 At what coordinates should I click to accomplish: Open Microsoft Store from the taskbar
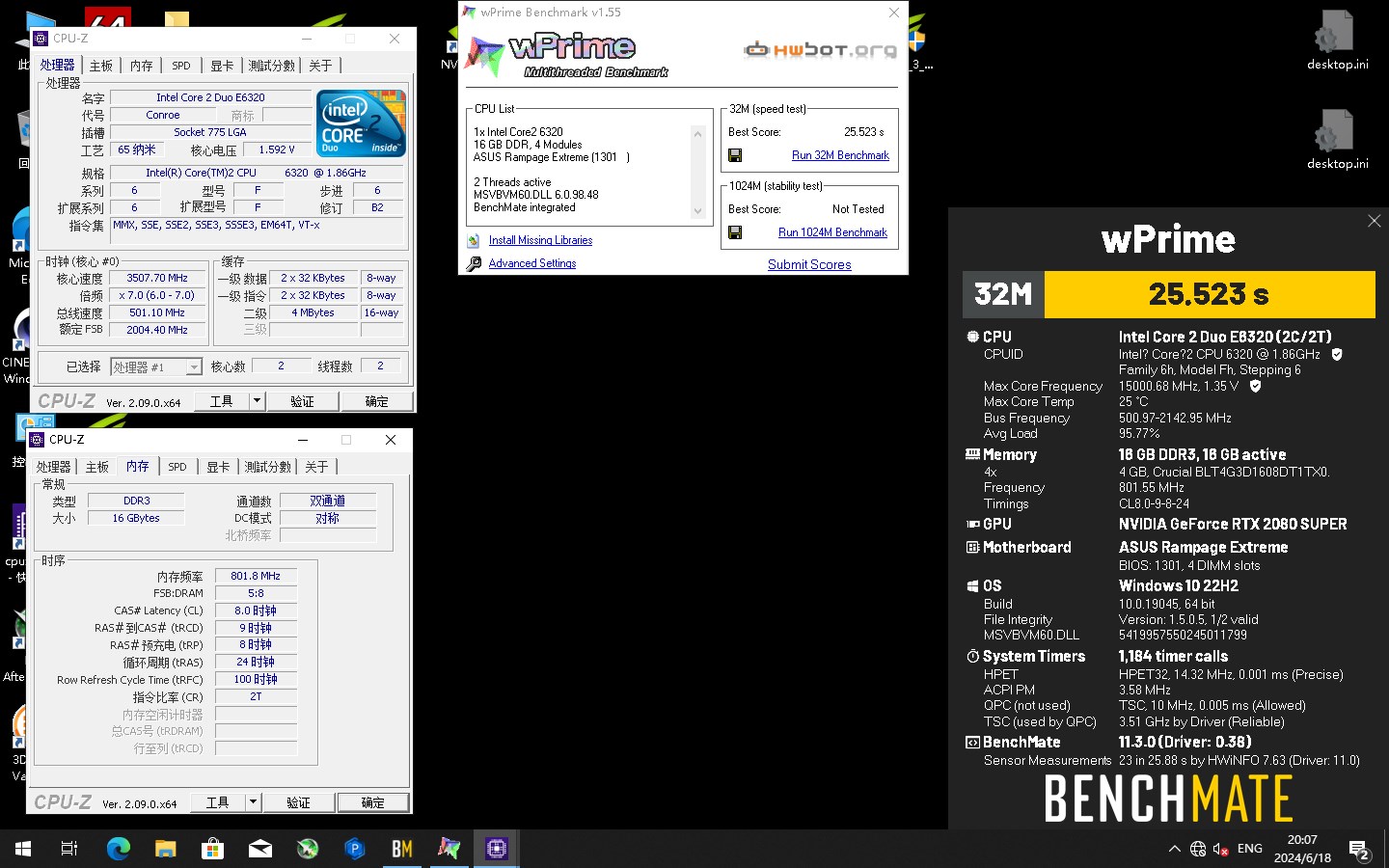(212, 849)
